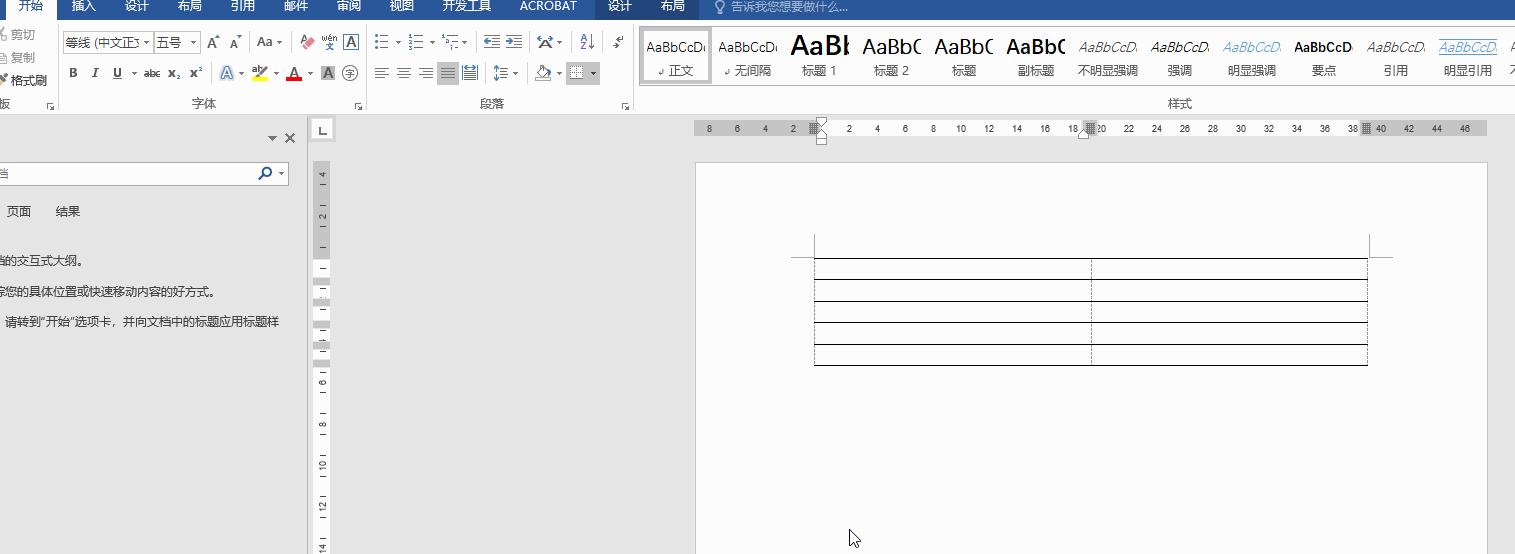Screen dimensions: 1515x554
Task: Apply underline formatting
Action: tap(118, 73)
